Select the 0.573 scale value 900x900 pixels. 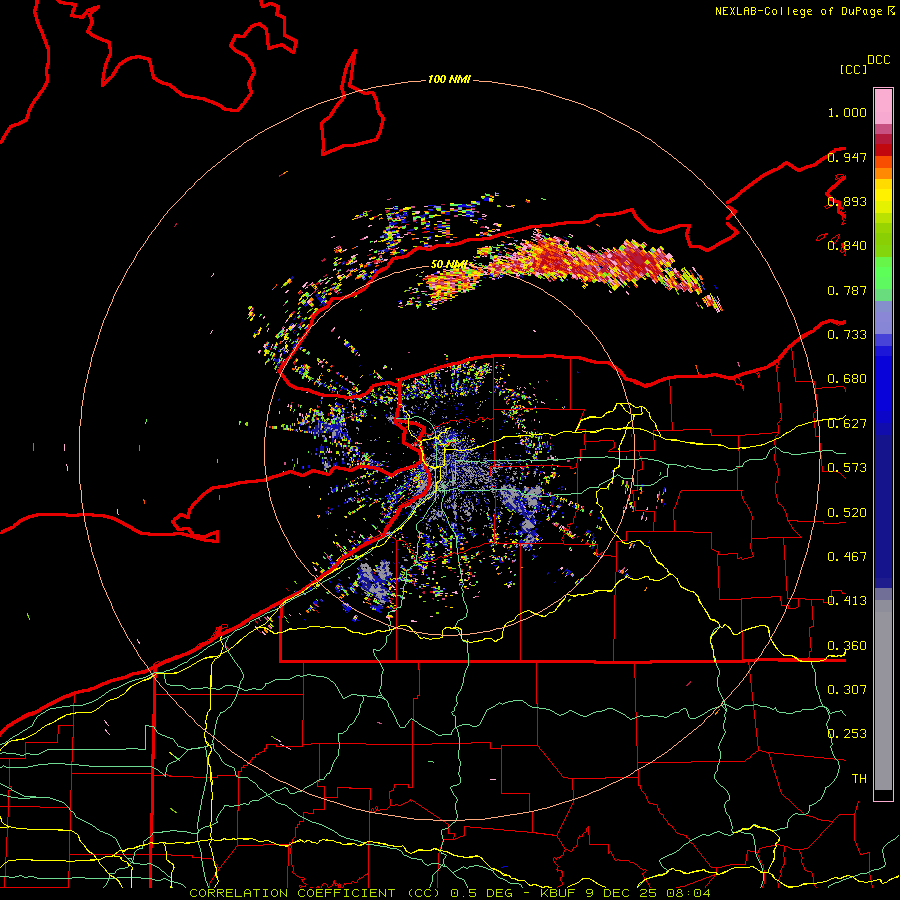point(847,468)
